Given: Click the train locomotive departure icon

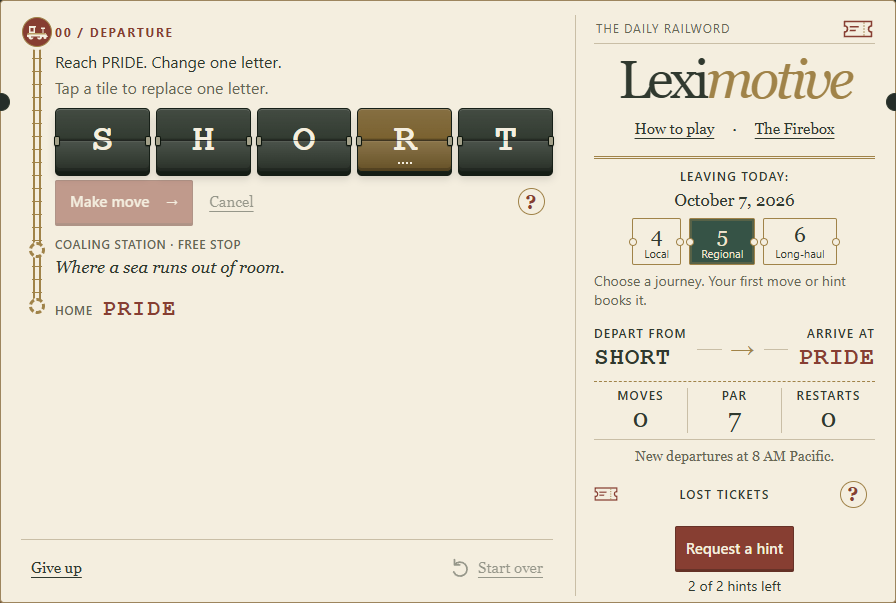Looking at the screenshot, I should 37,32.
